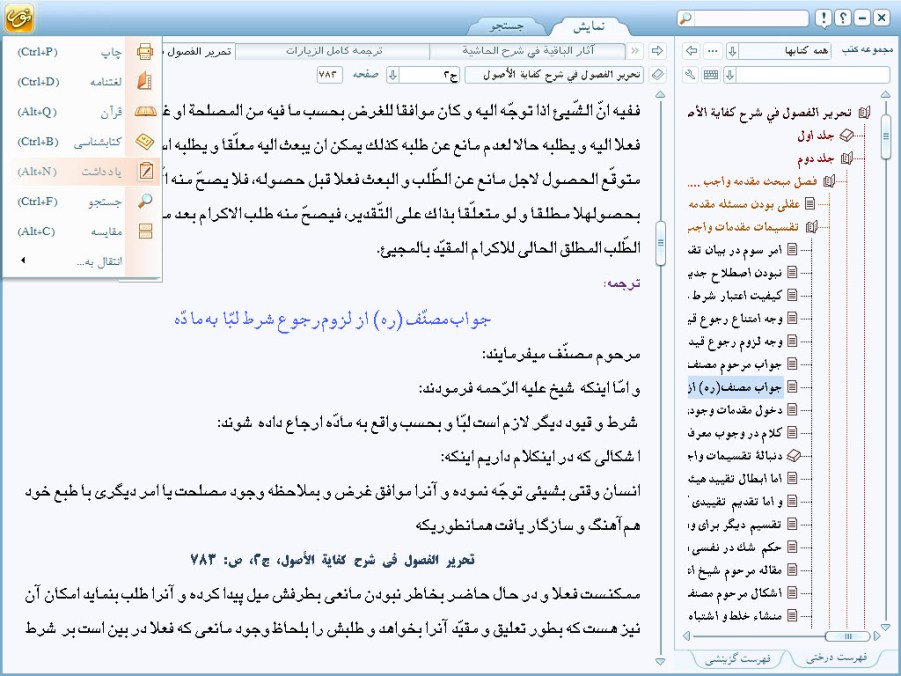This screenshot has height=676, width=901.
Task: Click the double-chevron tabs overflow button
Action: coord(635,51)
